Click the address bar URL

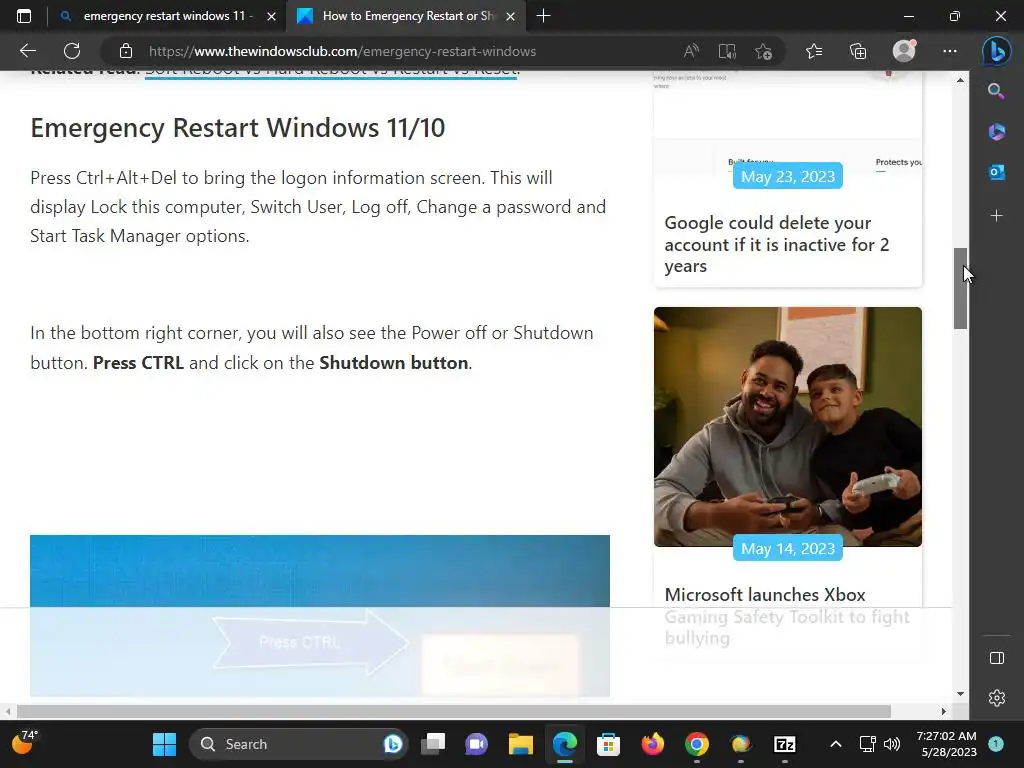coord(342,51)
